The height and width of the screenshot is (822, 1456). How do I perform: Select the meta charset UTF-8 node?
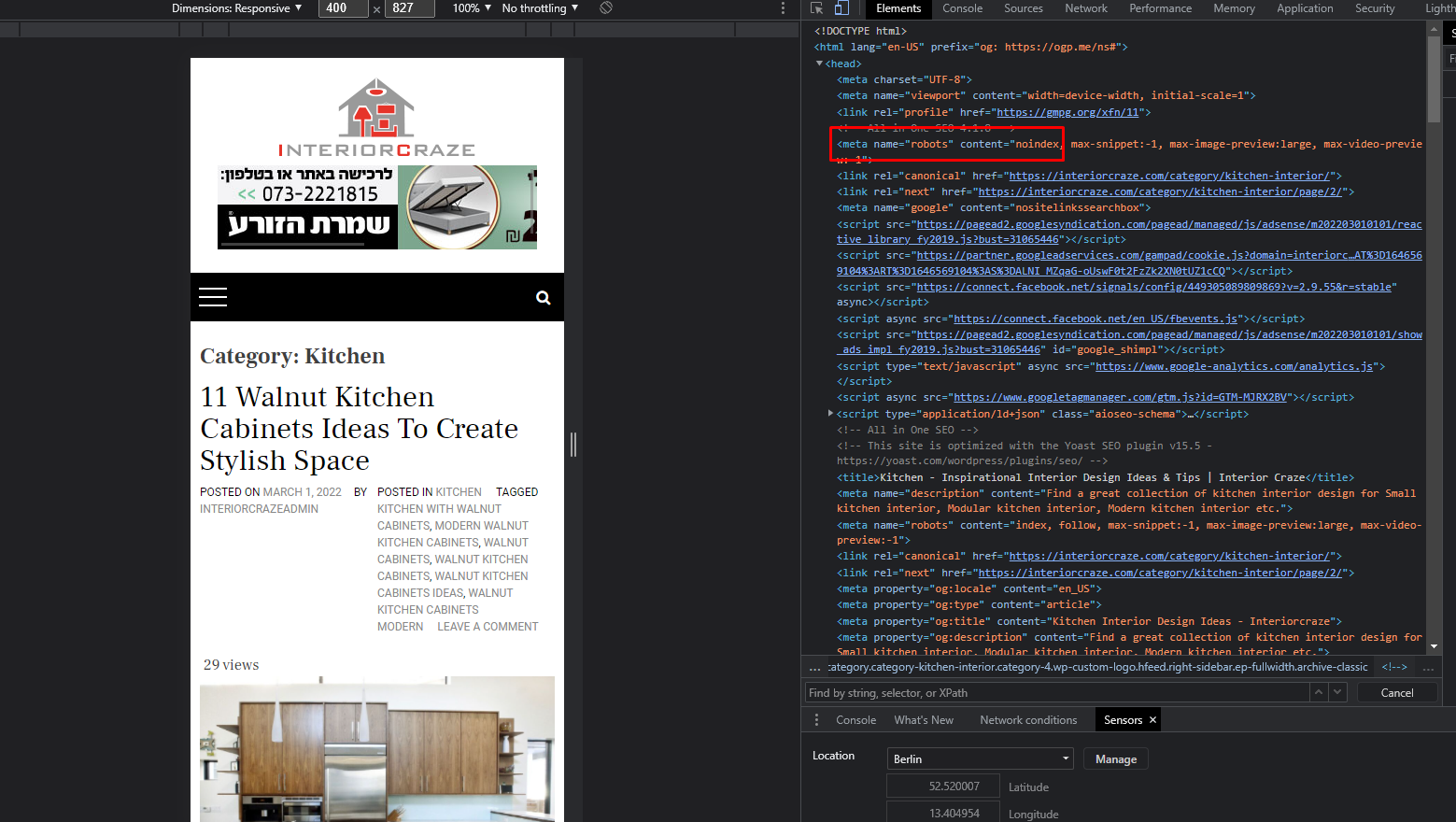[x=904, y=79]
